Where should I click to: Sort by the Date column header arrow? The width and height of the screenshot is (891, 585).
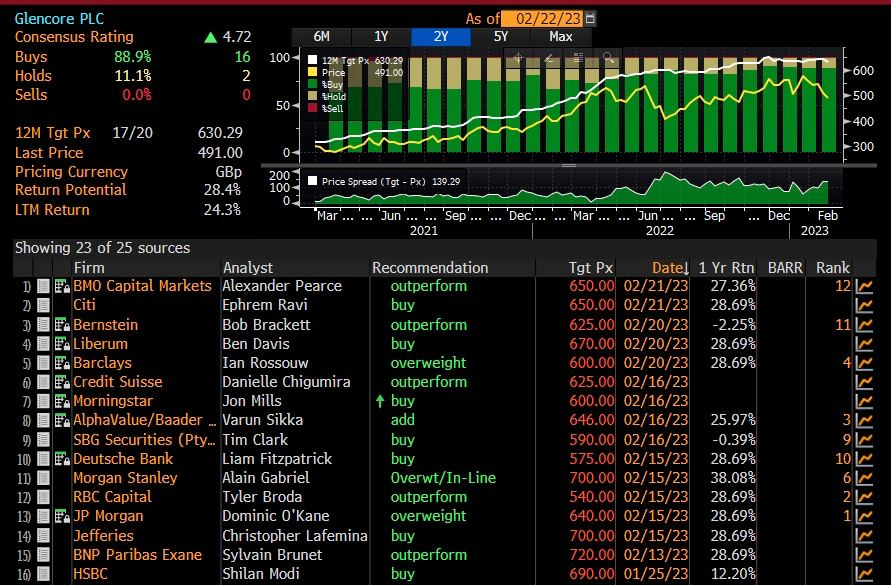(686, 268)
